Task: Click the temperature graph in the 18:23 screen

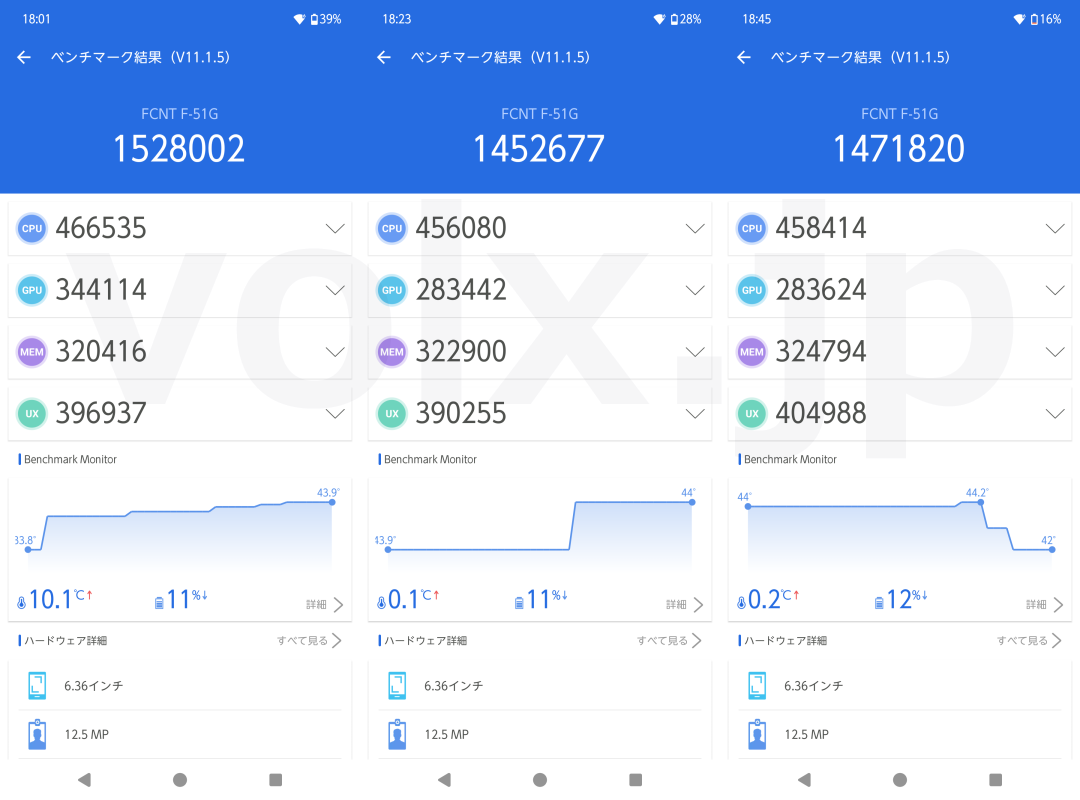Action: (539, 527)
